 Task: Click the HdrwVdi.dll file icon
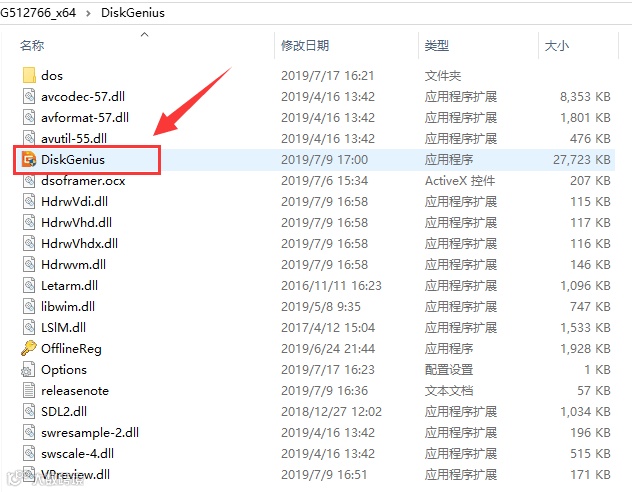tap(29, 201)
